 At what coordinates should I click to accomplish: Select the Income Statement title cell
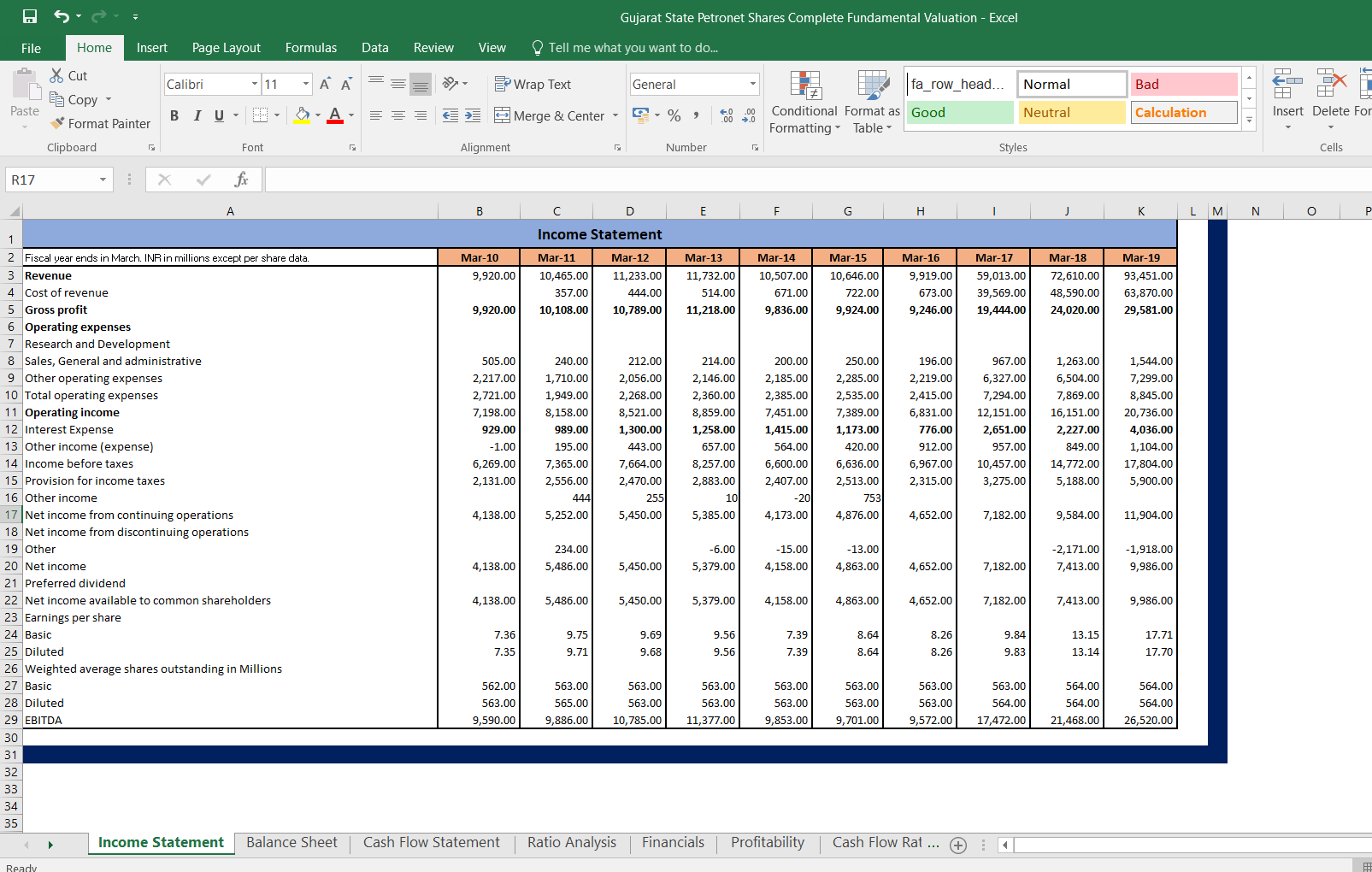click(599, 234)
